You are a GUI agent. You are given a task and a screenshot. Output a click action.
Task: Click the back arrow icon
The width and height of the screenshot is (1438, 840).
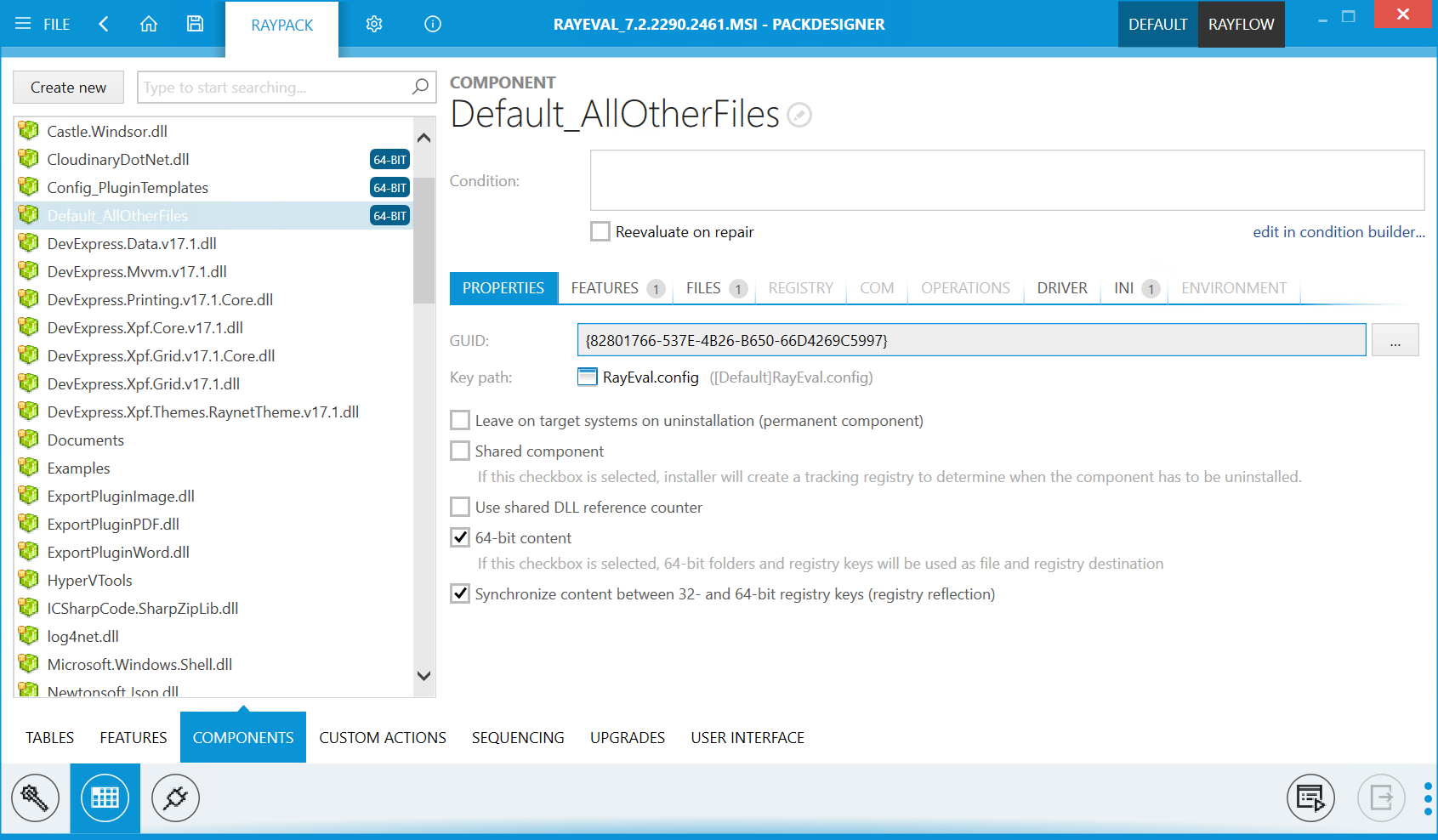(x=104, y=24)
